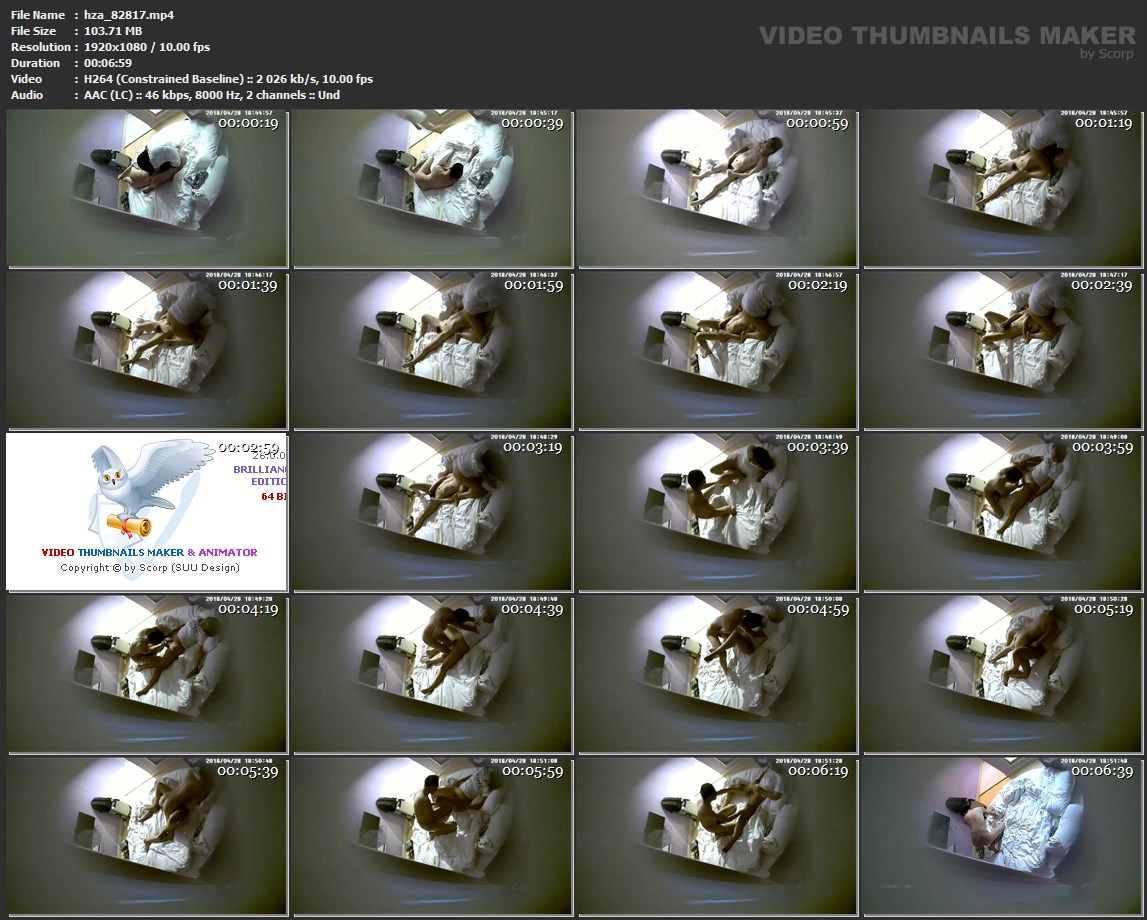Select the thumbnail stamped 00:02:19
Screen dimensions: 1147x920
tap(718, 350)
